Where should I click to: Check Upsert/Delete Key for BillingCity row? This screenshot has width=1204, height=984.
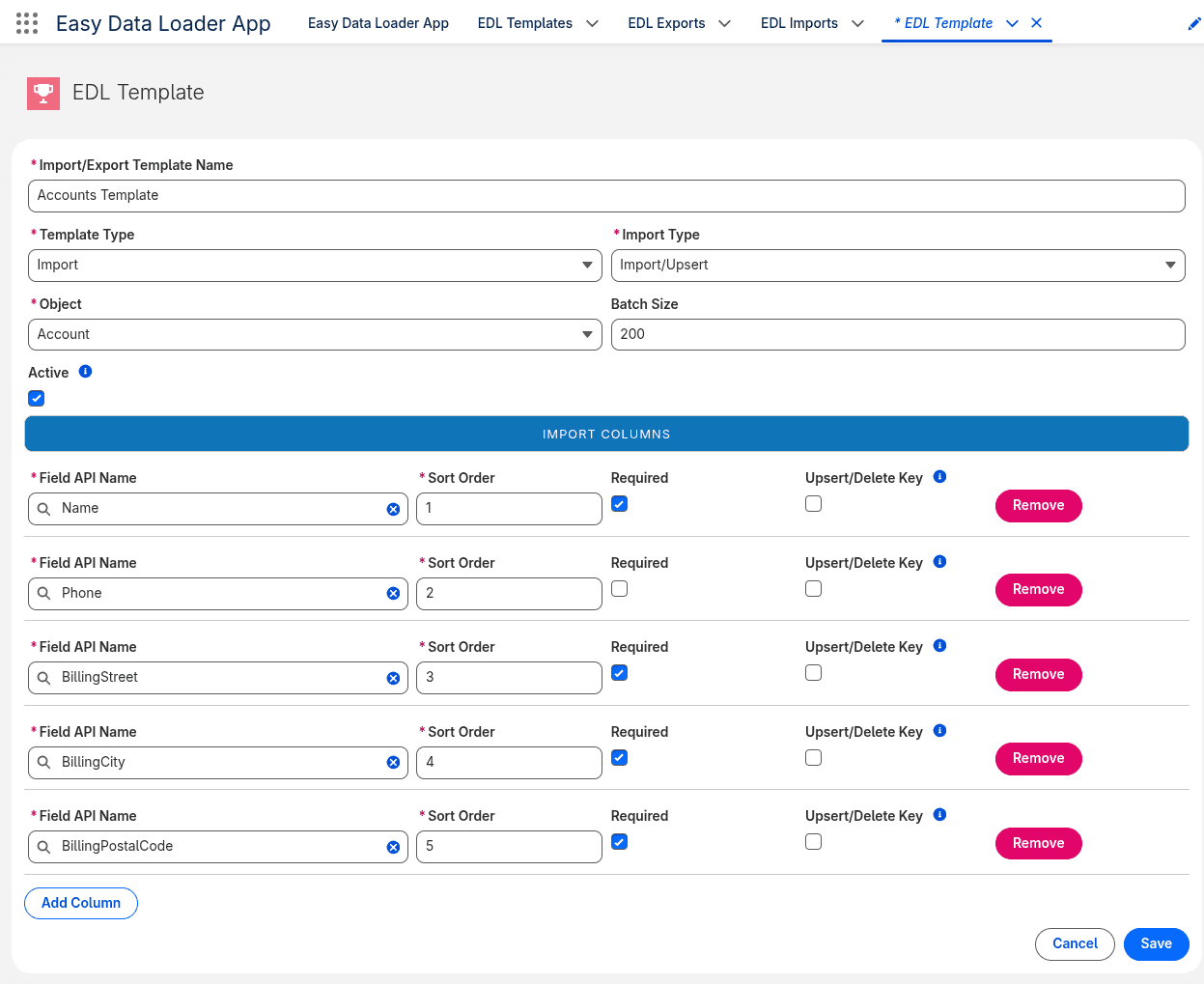pyautogui.click(x=814, y=758)
